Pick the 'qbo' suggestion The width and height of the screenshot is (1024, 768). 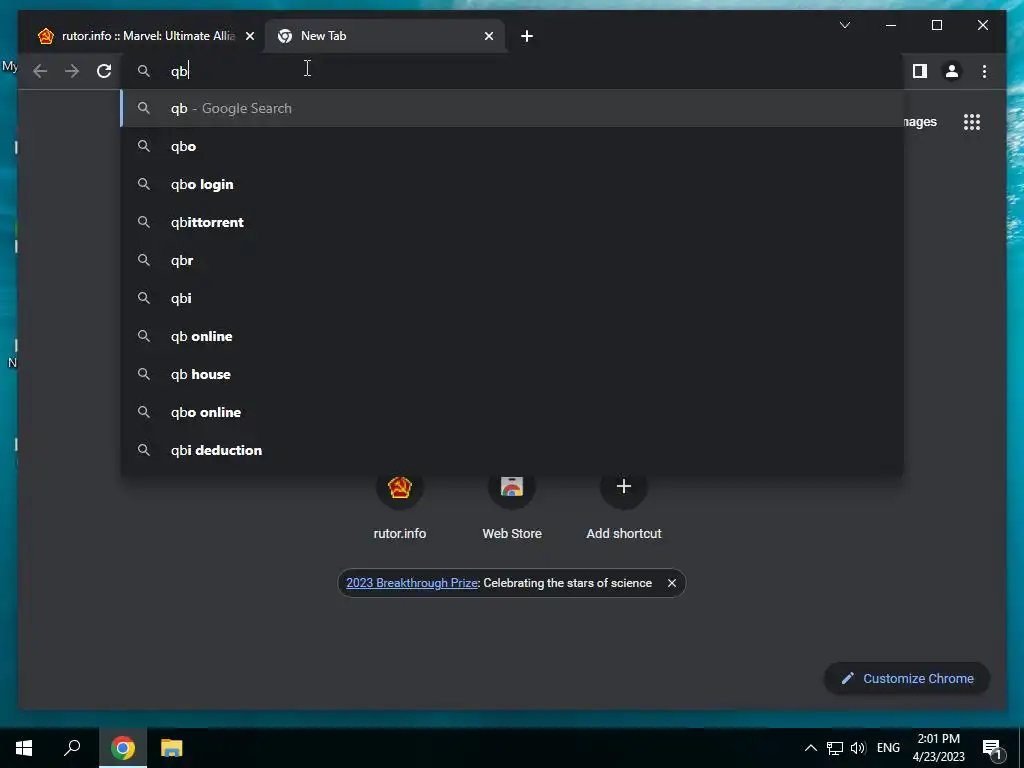pos(512,146)
